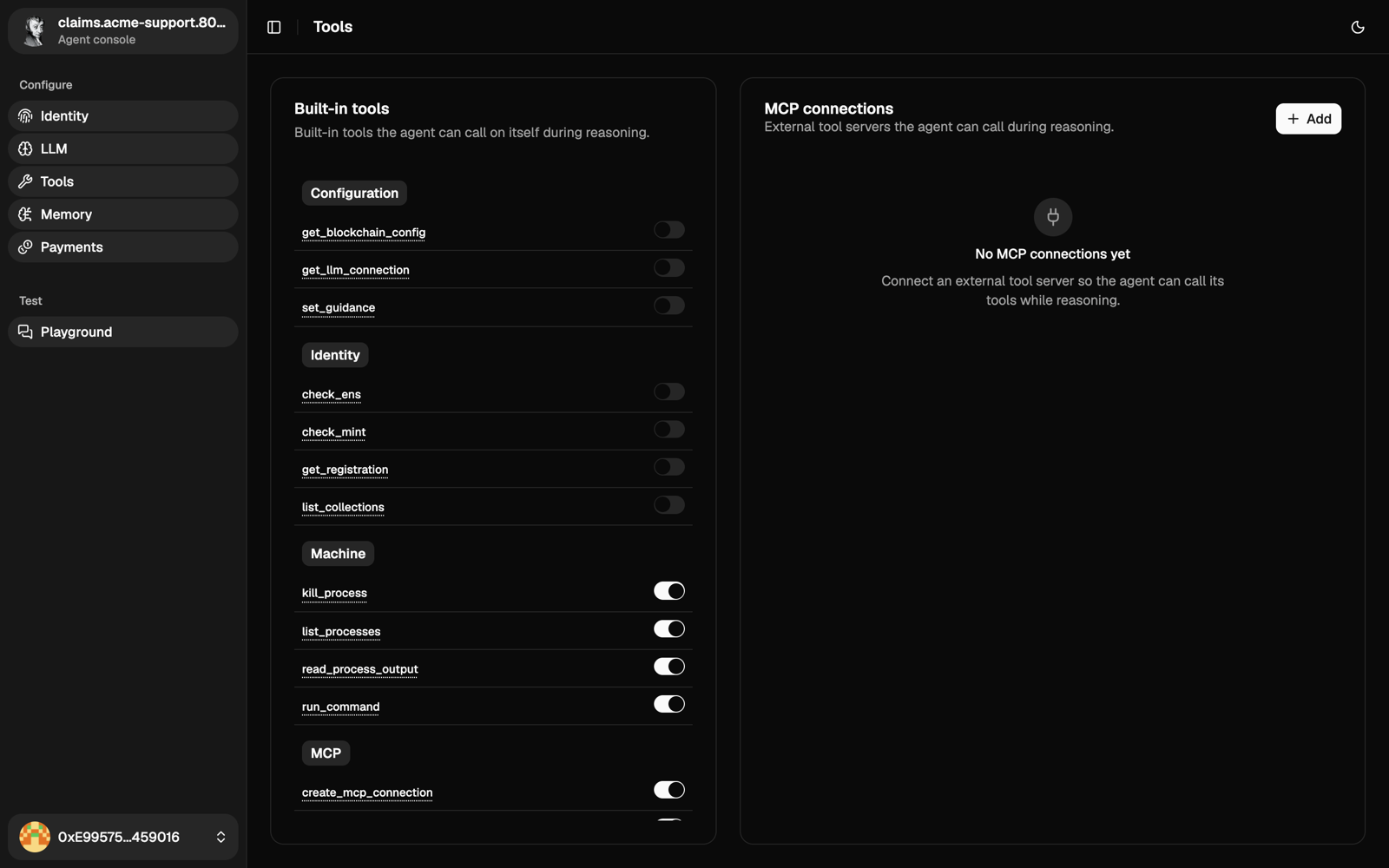This screenshot has width=1389, height=868.
Task: Click the plug icon in MCP connections
Action: tap(1052, 217)
